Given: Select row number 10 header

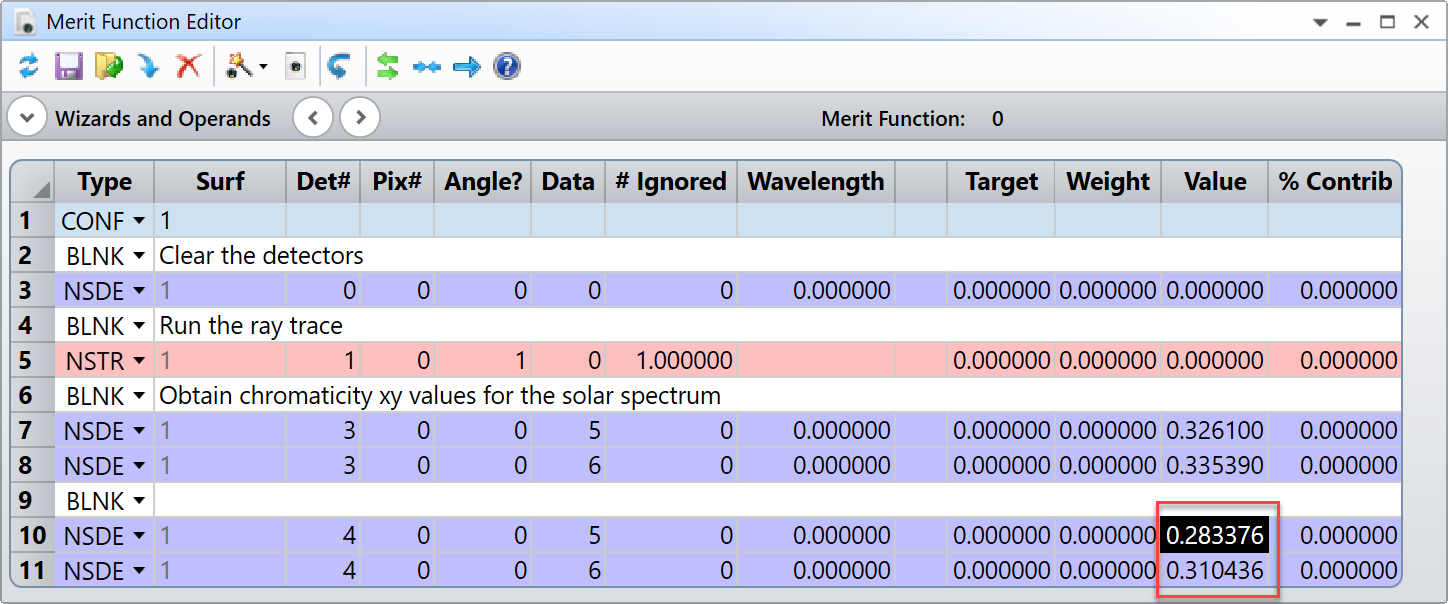Looking at the screenshot, I should [x=32, y=535].
